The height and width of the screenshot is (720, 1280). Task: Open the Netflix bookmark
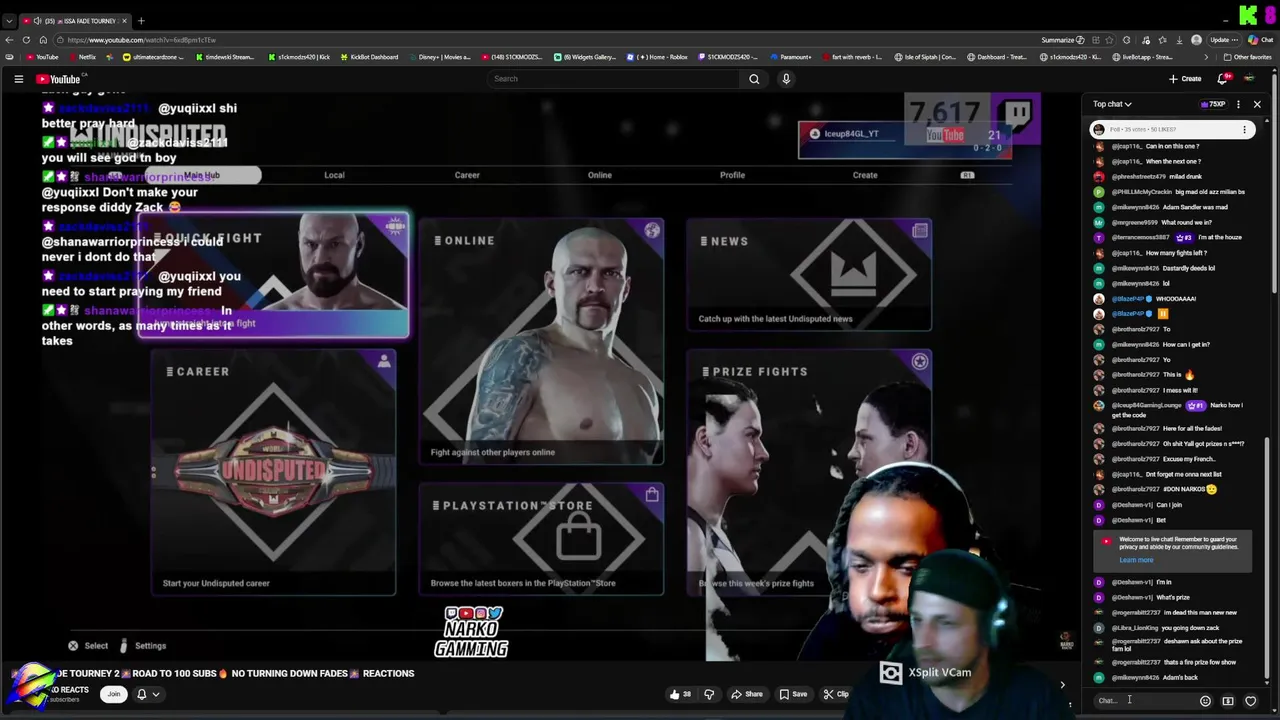click(82, 57)
